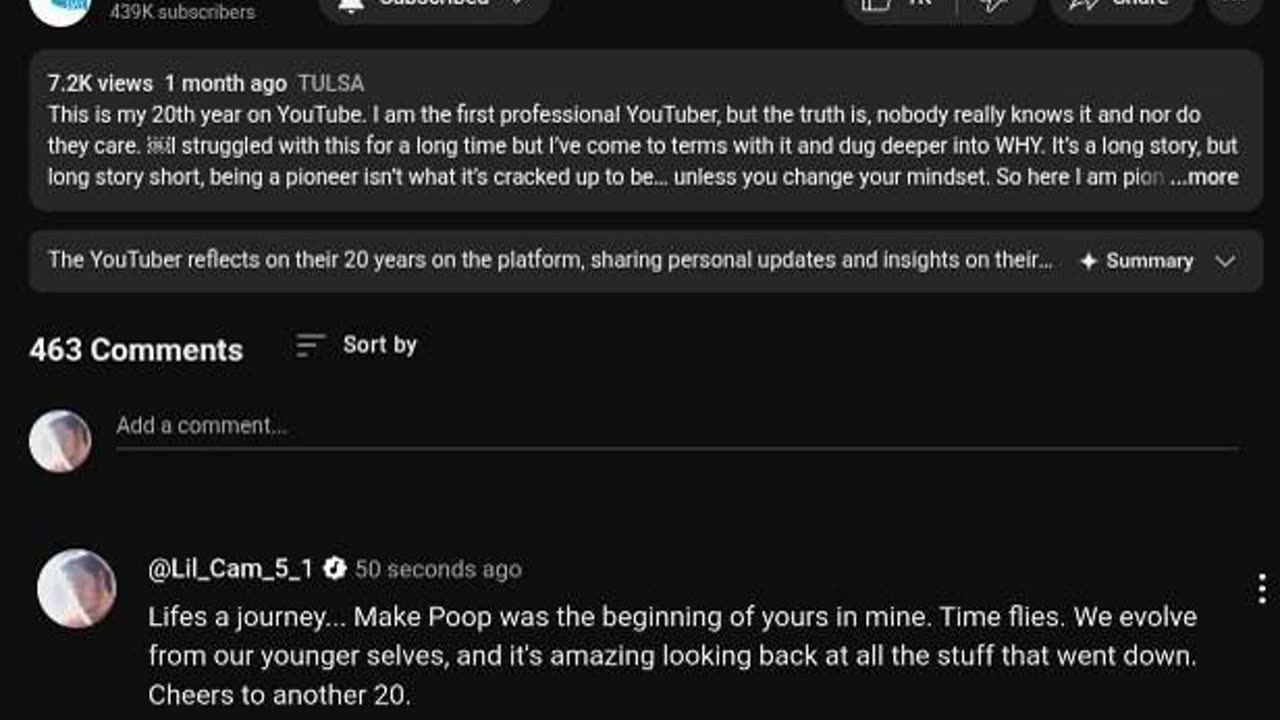Click the sort lines icon
Viewport: 1280px width, 720px height.
click(310, 345)
